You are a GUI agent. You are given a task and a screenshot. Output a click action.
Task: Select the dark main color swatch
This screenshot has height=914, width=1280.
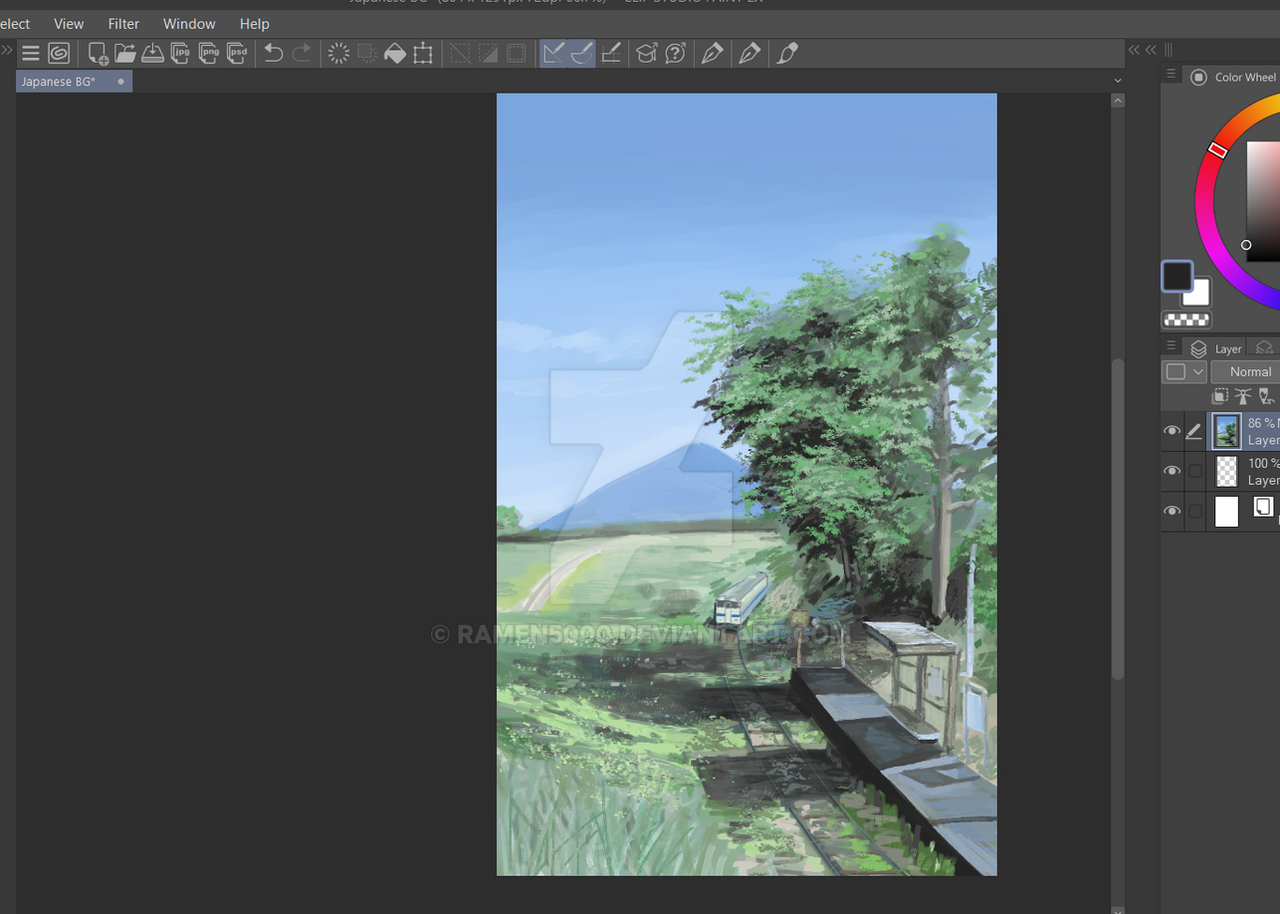(x=1177, y=276)
